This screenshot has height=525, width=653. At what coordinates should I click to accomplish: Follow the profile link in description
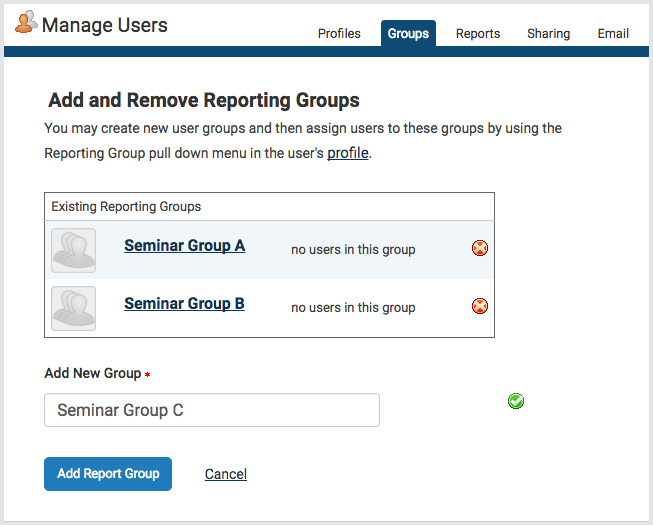[x=348, y=153]
